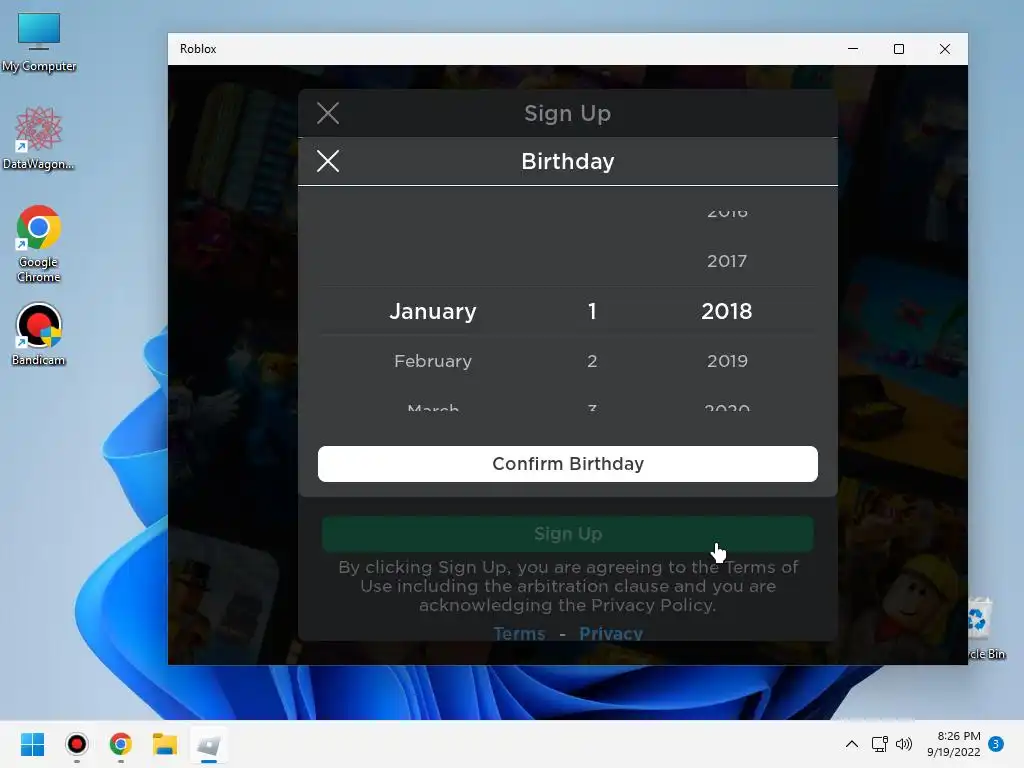The image size is (1024, 768).
Task: Maximize the Roblox window
Action: tap(899, 49)
